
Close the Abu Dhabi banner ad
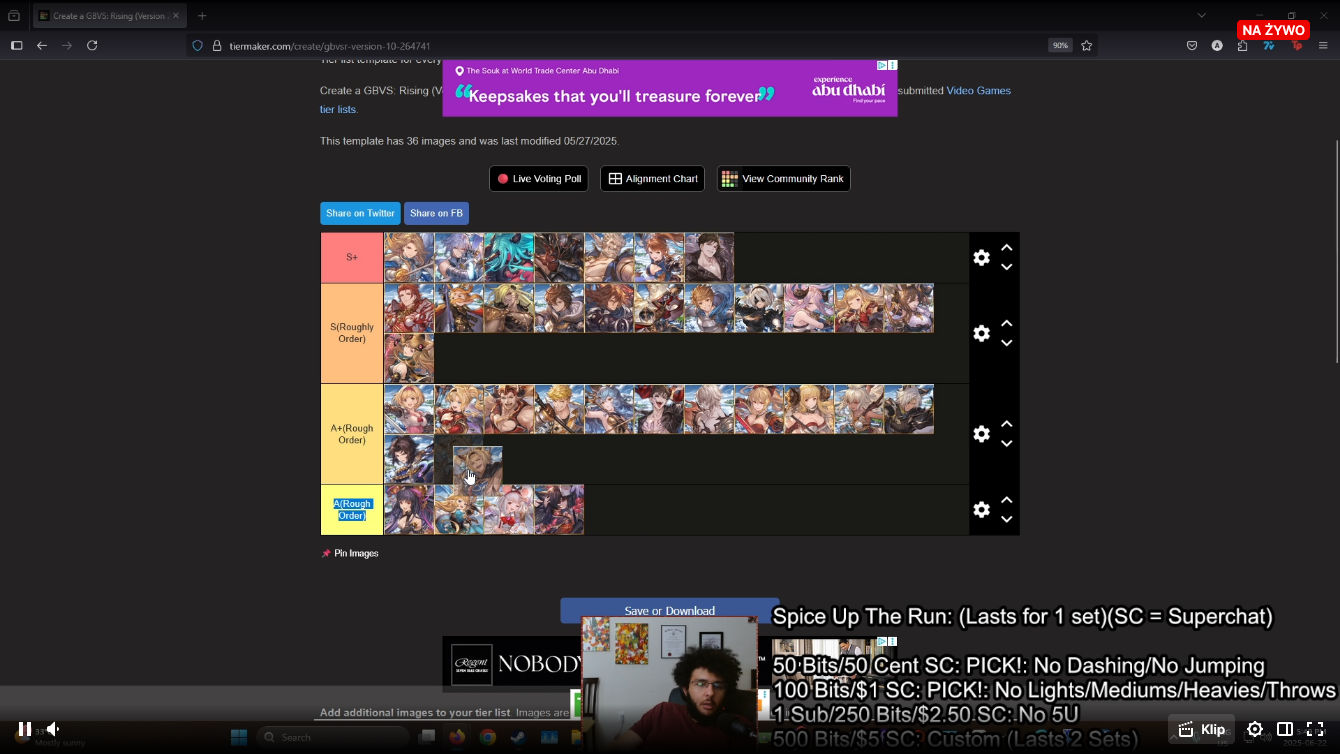pyautogui.click(x=892, y=65)
